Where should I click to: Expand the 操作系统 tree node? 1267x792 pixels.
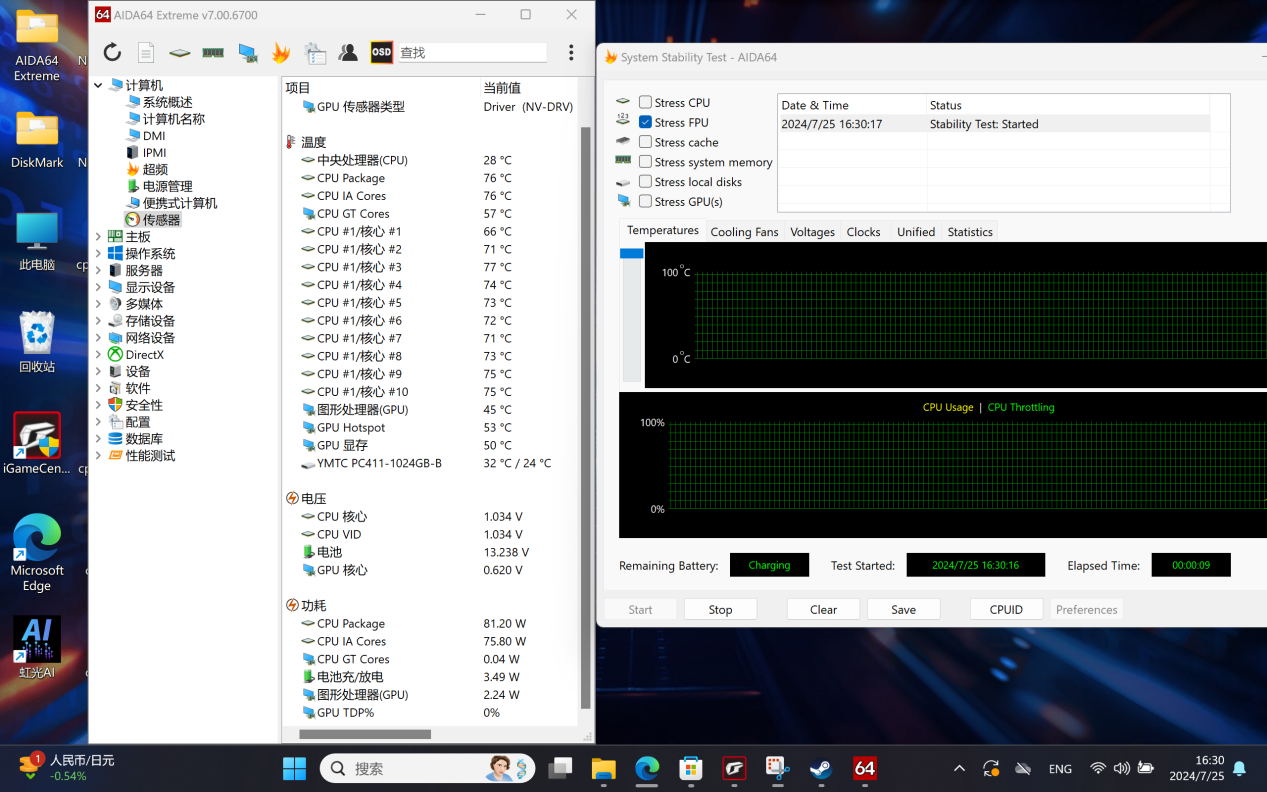click(98, 254)
